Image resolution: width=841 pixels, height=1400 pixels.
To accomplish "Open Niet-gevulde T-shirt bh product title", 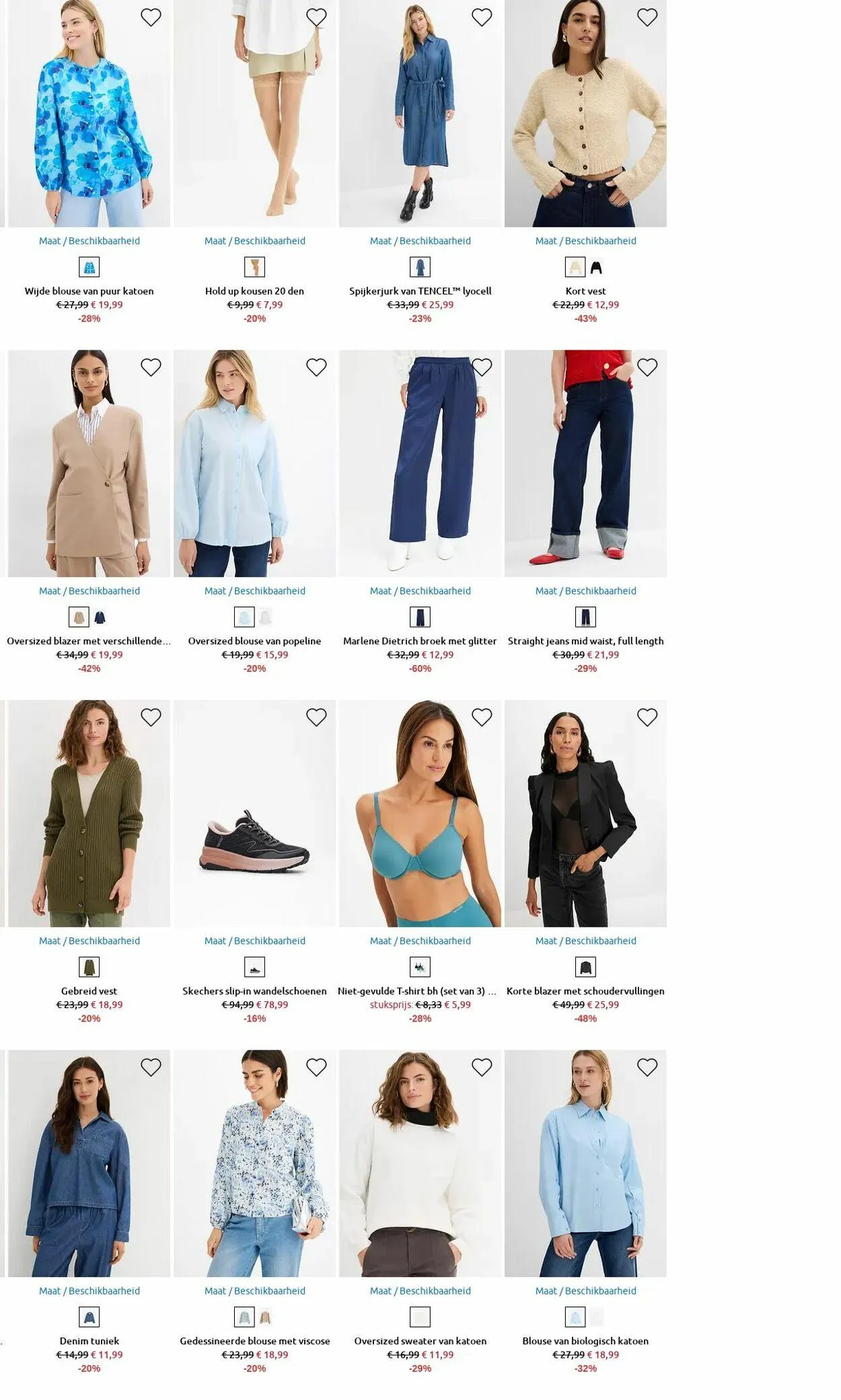I will pyautogui.click(x=417, y=991).
